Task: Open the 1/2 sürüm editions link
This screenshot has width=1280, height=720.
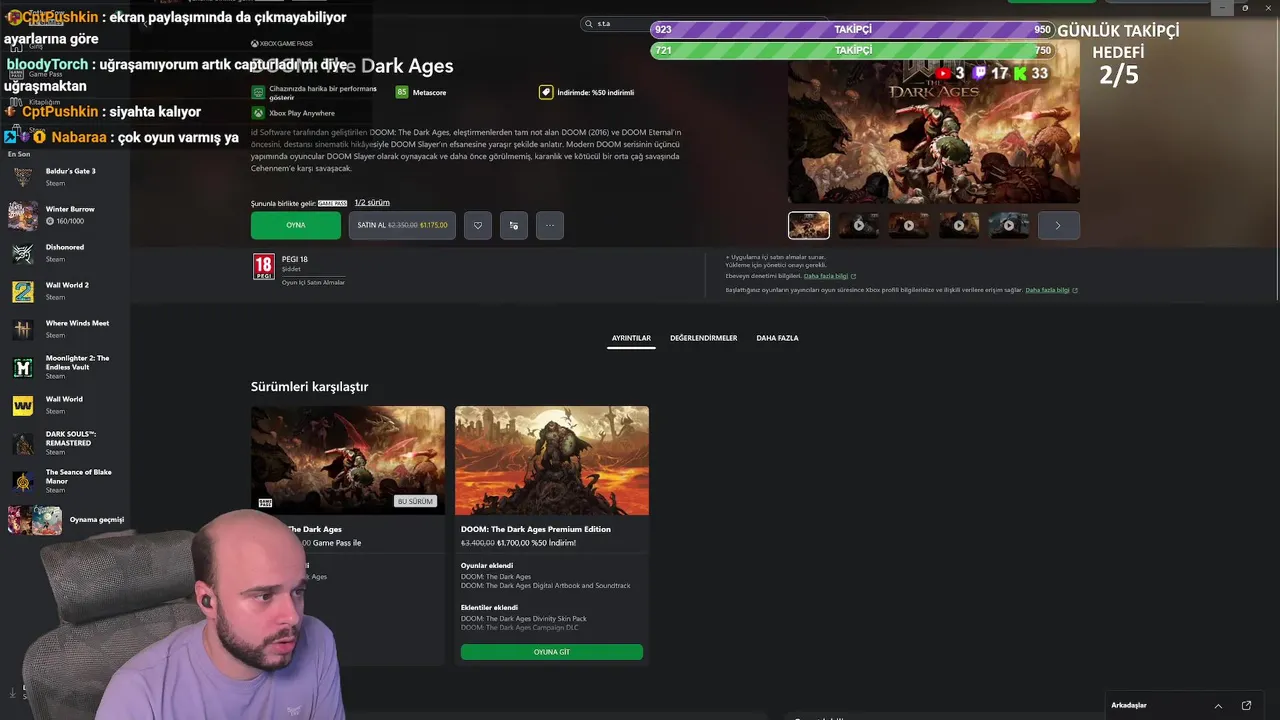Action: click(x=372, y=203)
